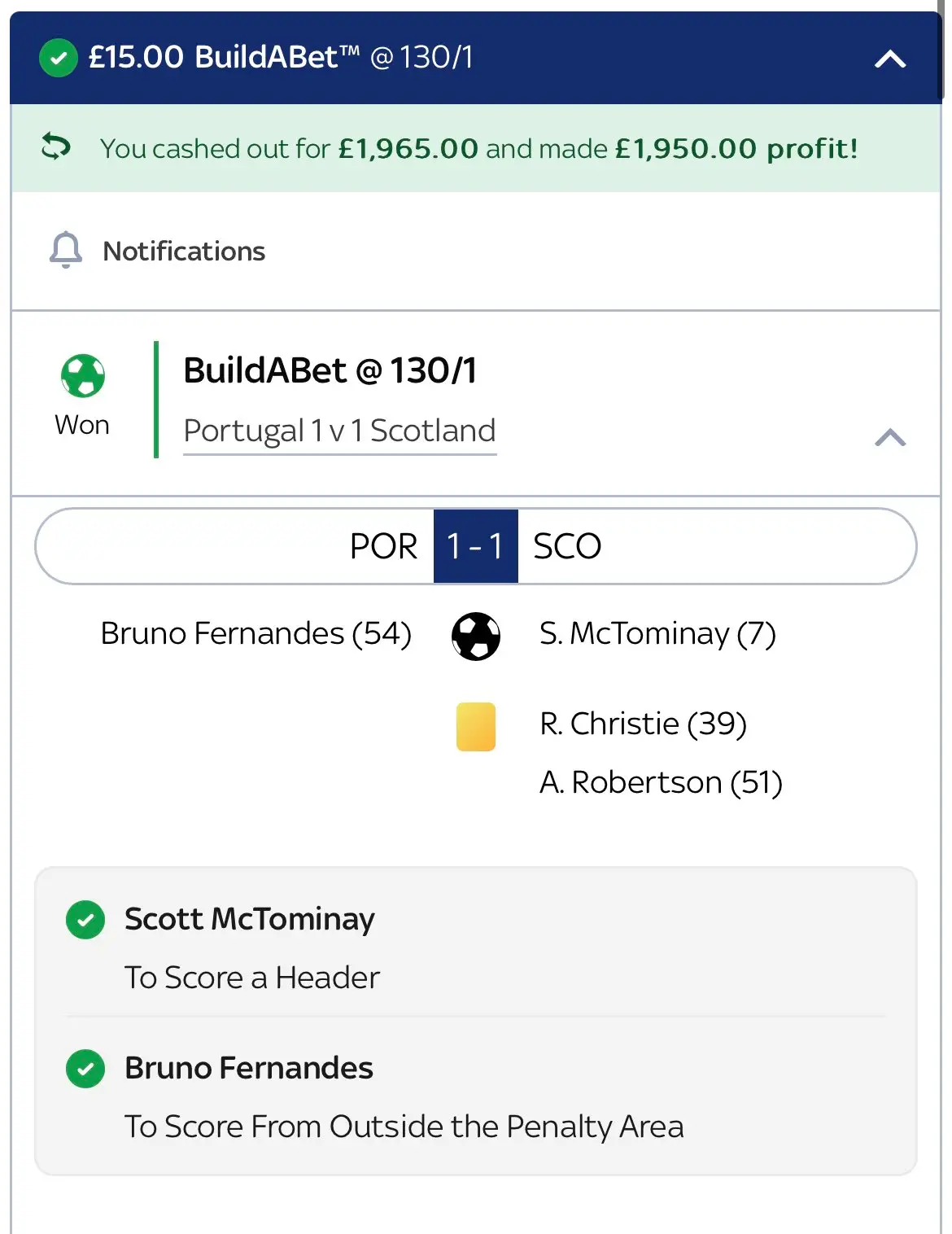Tap the To Score a Header selection
Screen dimensions: 952x1234
252,978
